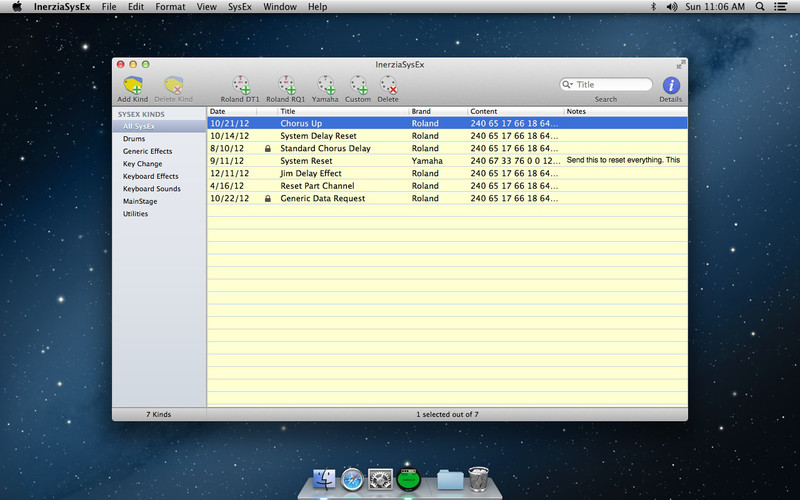Click the note 'Send this to reset everything'
The height and width of the screenshot is (500, 800).
tap(623, 160)
